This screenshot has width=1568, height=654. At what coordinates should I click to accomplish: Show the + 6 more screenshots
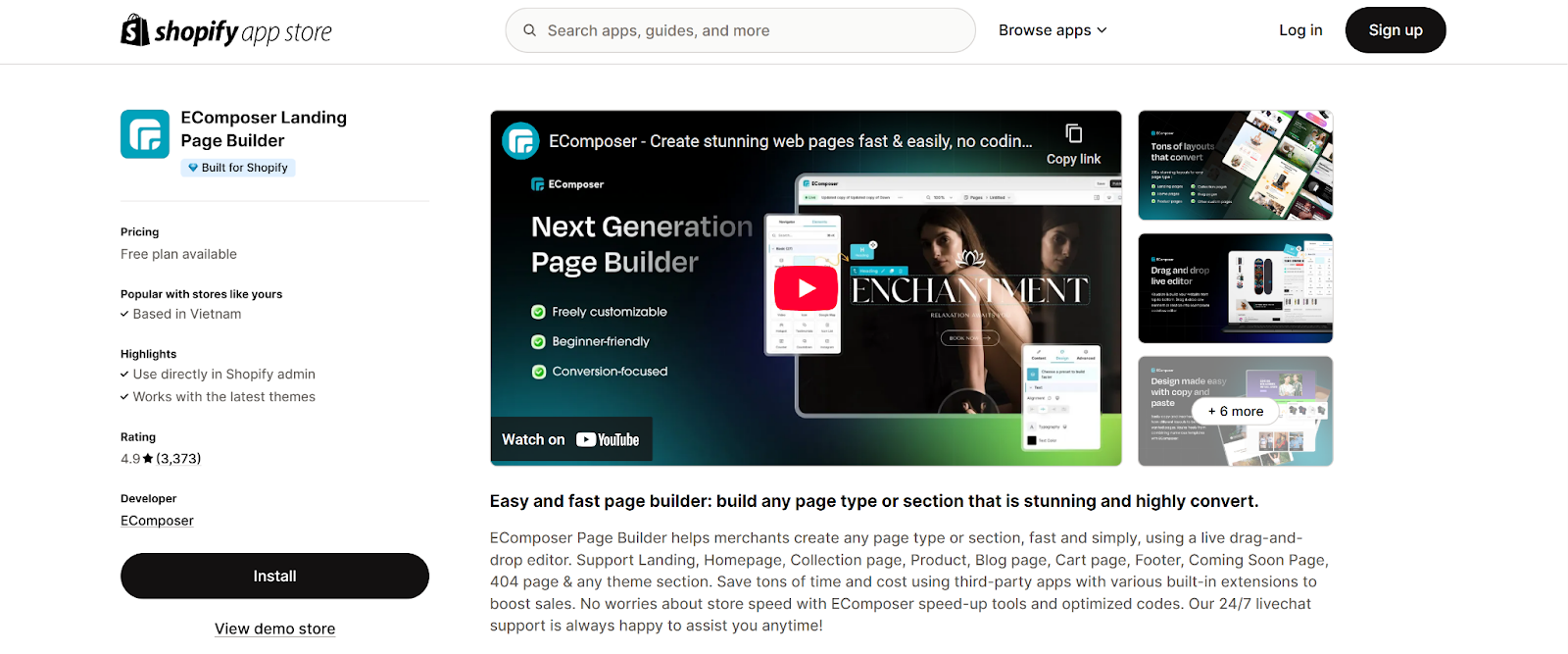[1235, 411]
